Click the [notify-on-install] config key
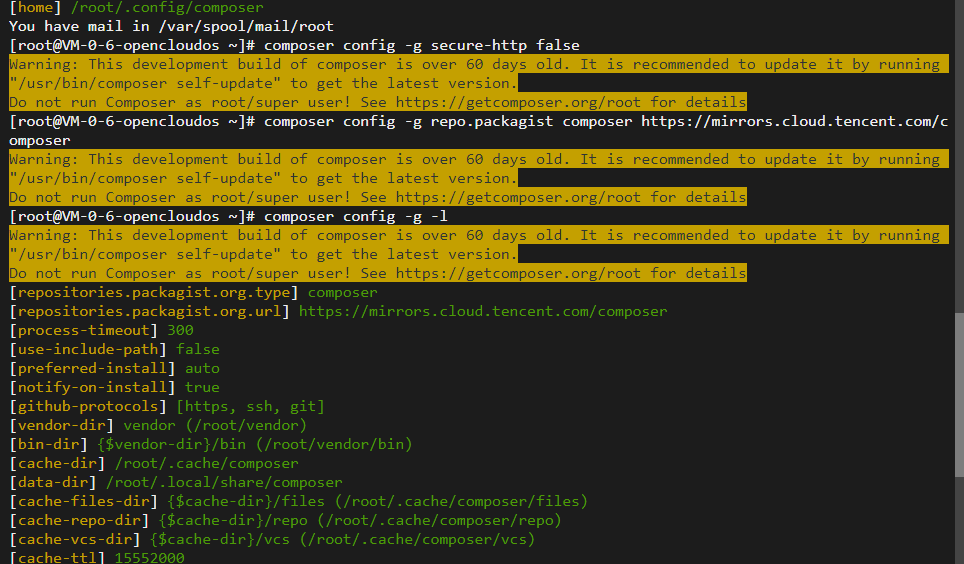 [92, 387]
